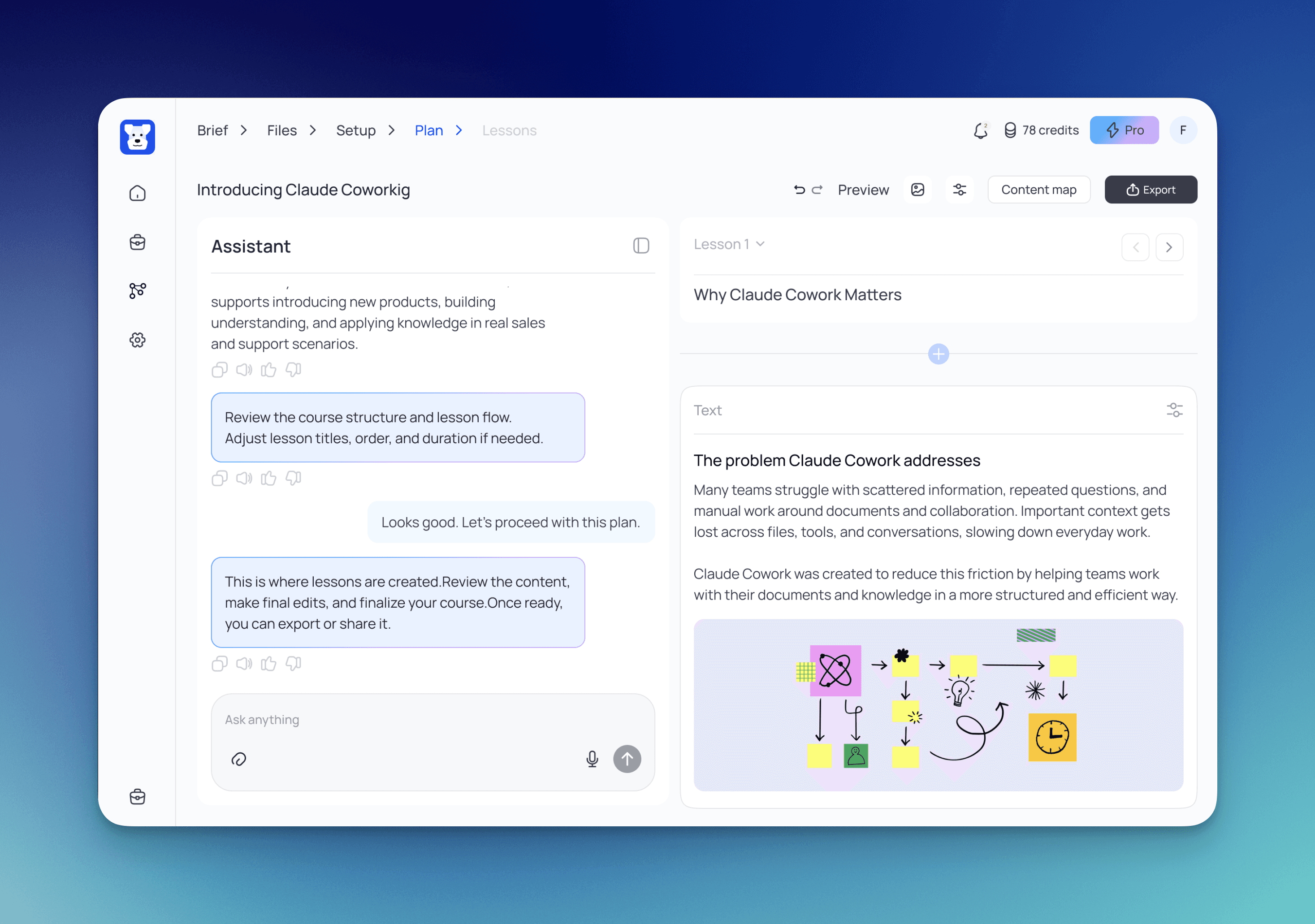1315x924 pixels.
Task: Select the Plan step
Action: coord(429,130)
